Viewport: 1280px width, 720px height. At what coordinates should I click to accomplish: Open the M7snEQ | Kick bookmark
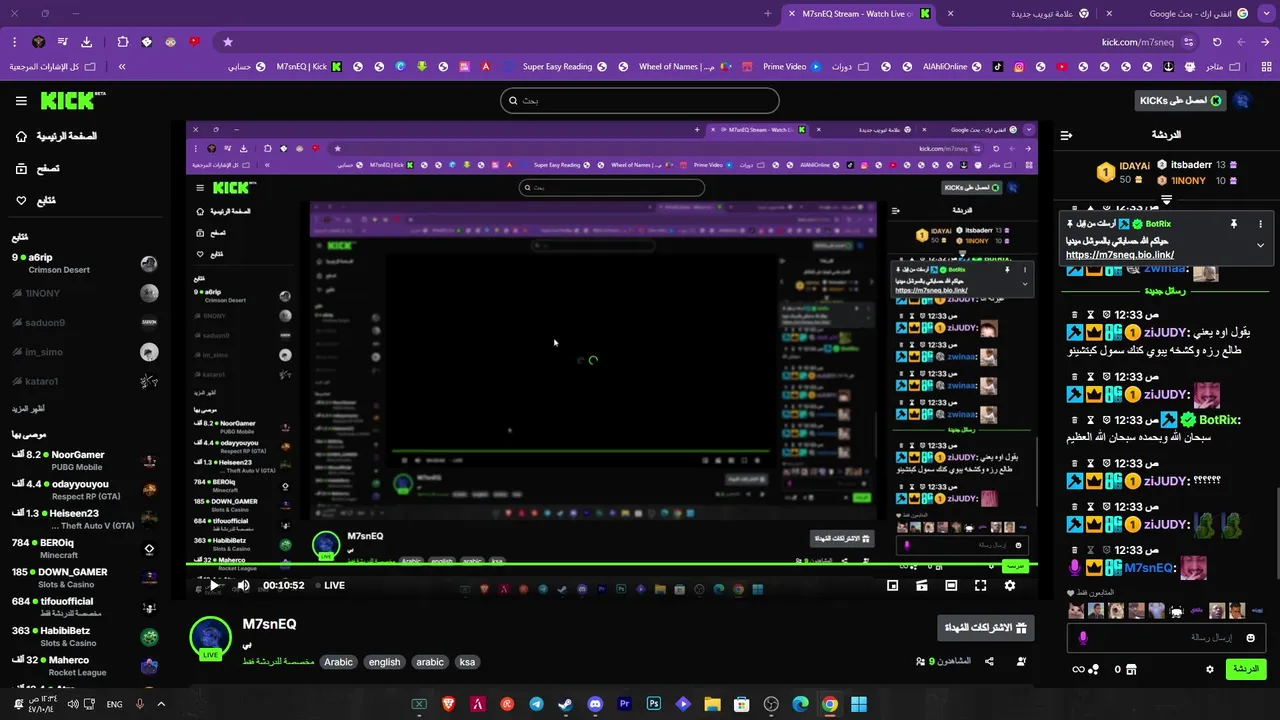[x=310, y=67]
